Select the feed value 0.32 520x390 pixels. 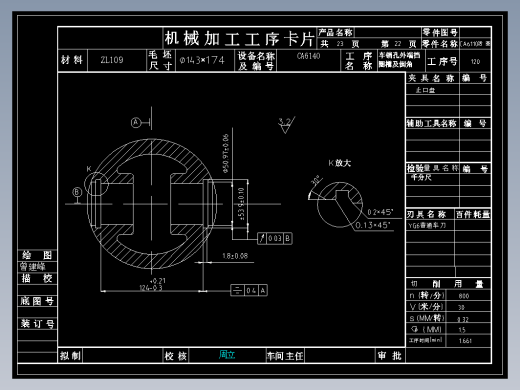click(x=463, y=319)
